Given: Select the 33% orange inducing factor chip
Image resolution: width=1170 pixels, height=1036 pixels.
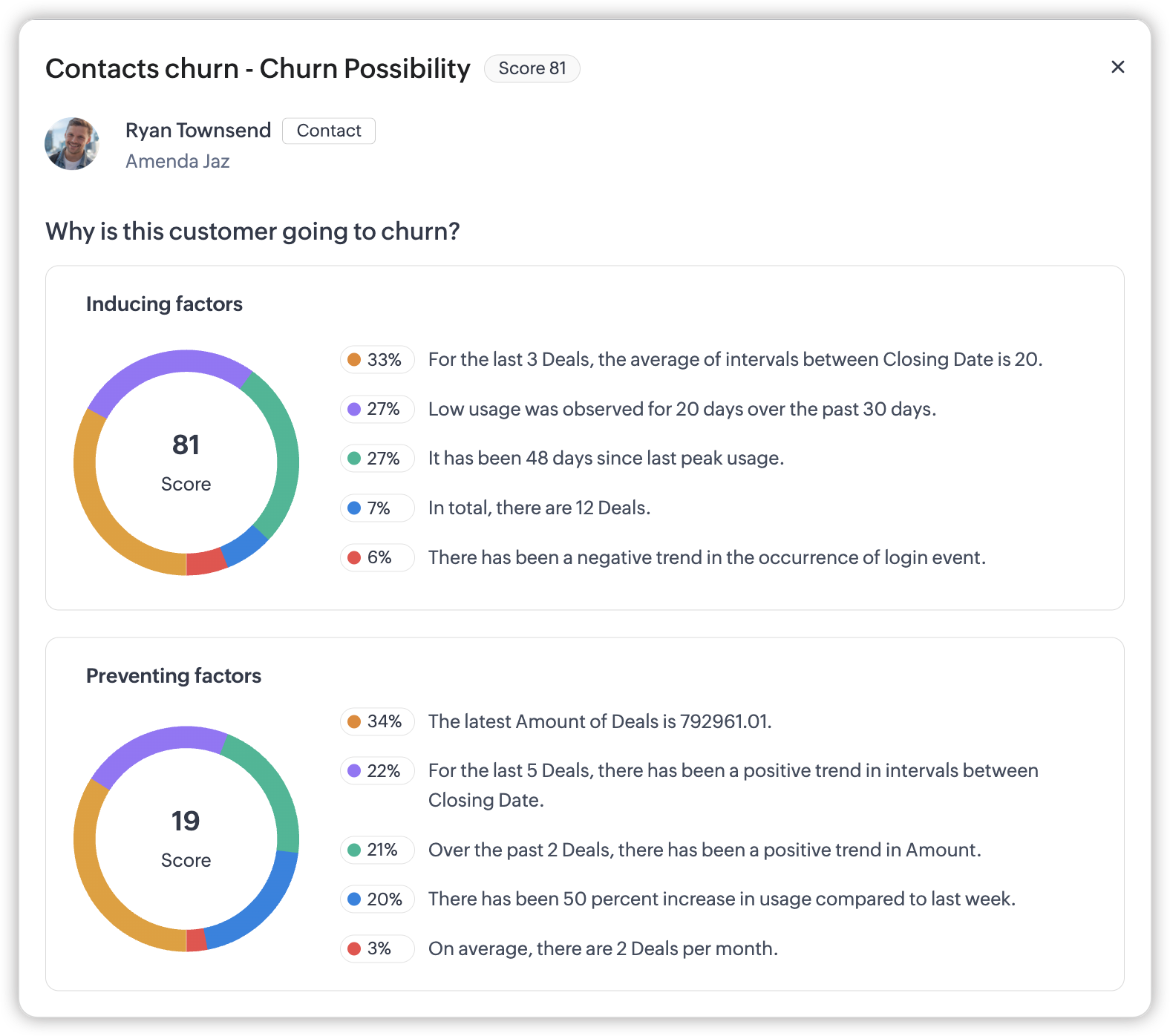Looking at the screenshot, I should pyautogui.click(x=377, y=360).
